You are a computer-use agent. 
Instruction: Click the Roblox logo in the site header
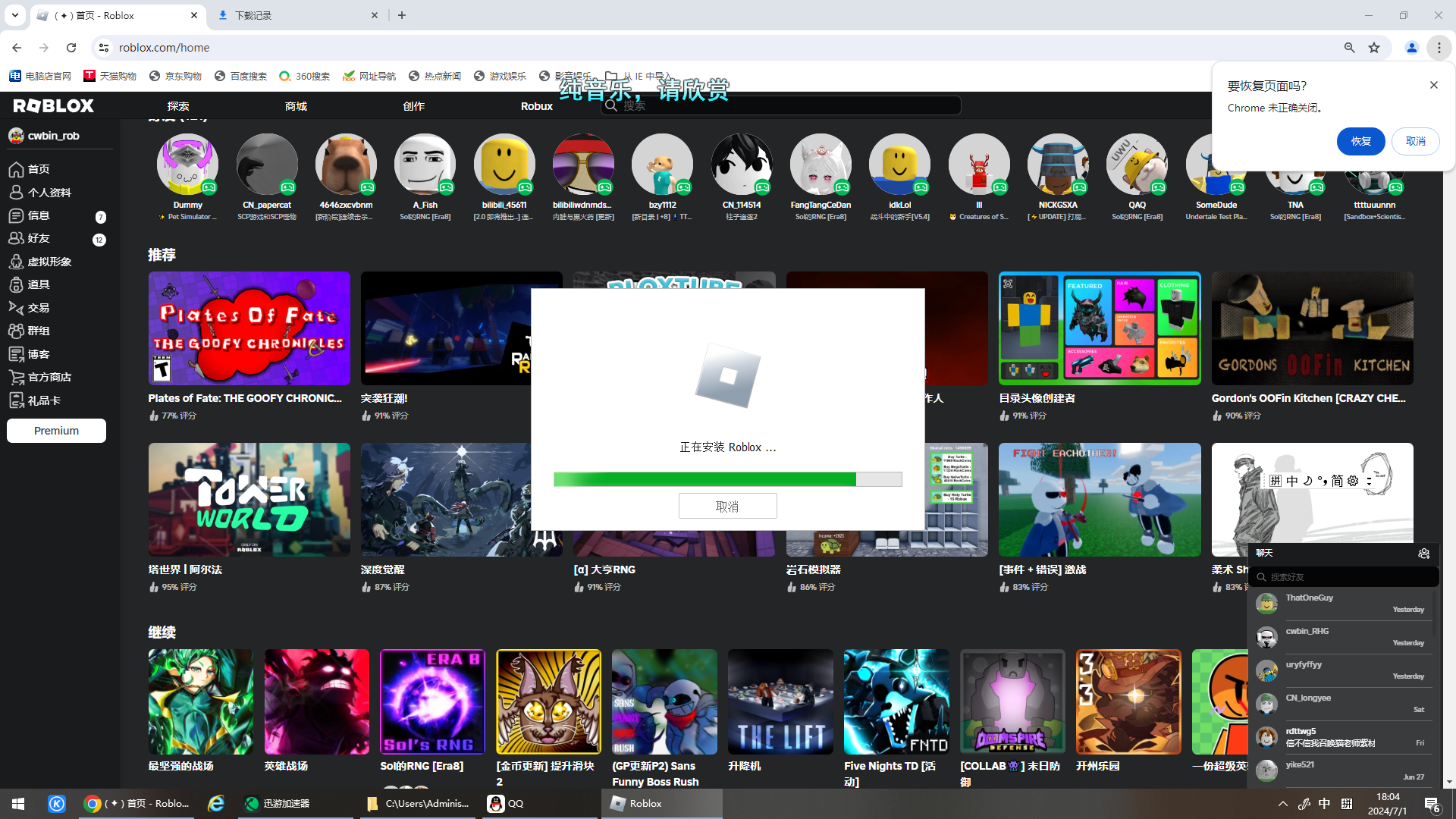tap(53, 105)
